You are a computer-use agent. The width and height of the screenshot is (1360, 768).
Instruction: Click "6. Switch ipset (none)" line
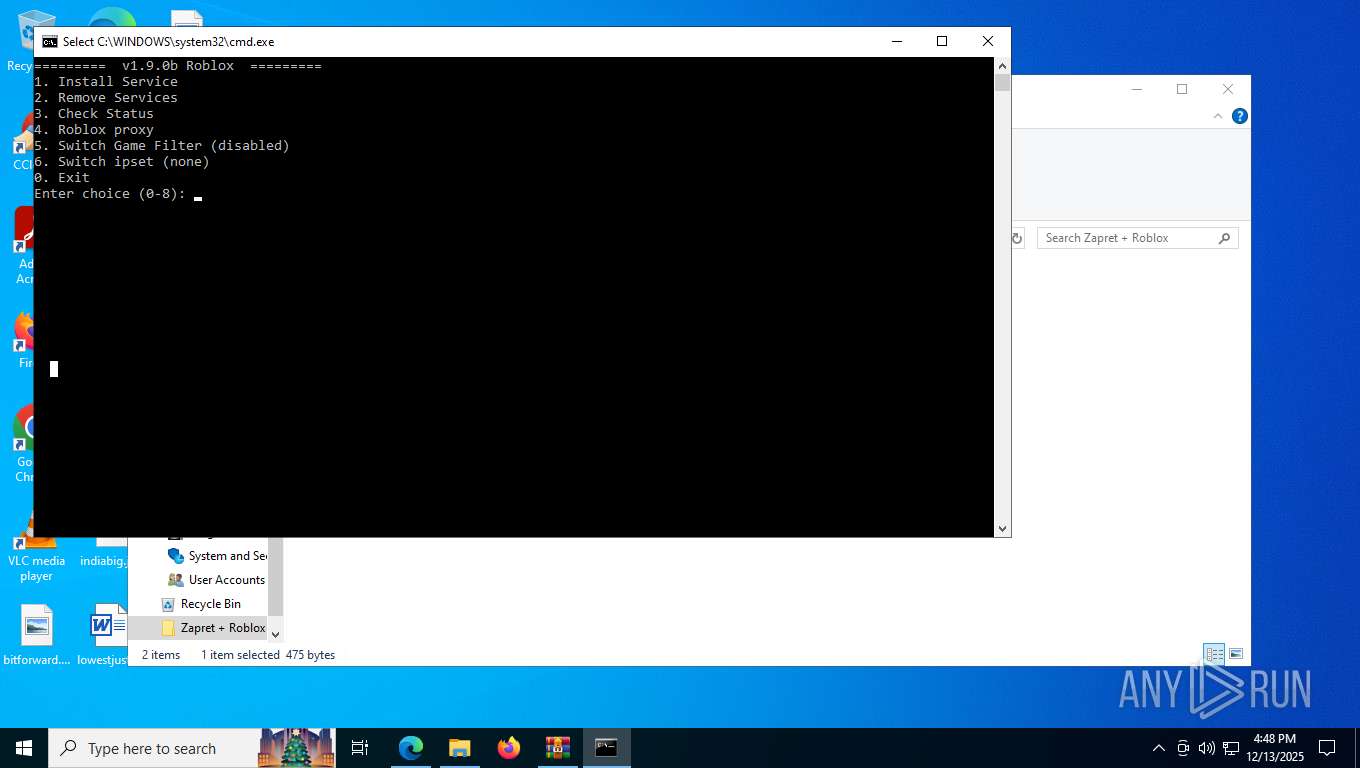coord(122,162)
